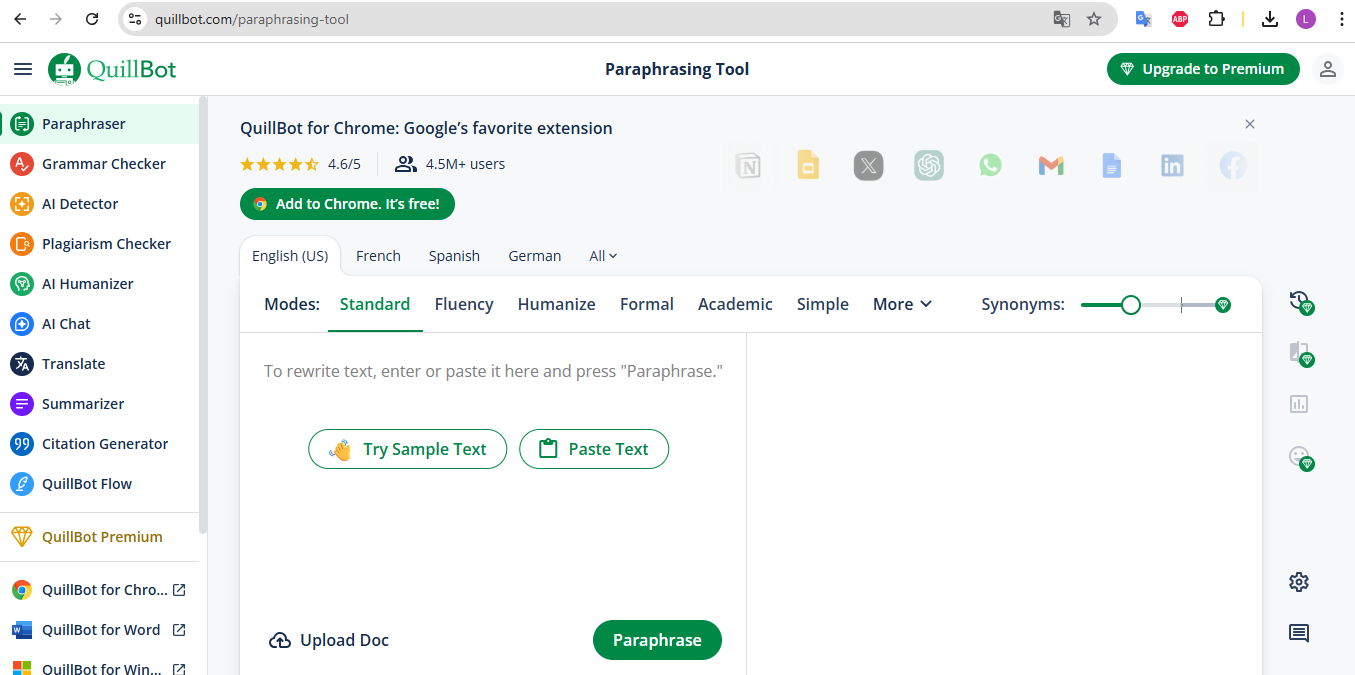The width and height of the screenshot is (1355, 675).
Task: Click Paste Text button
Action: [594, 449]
